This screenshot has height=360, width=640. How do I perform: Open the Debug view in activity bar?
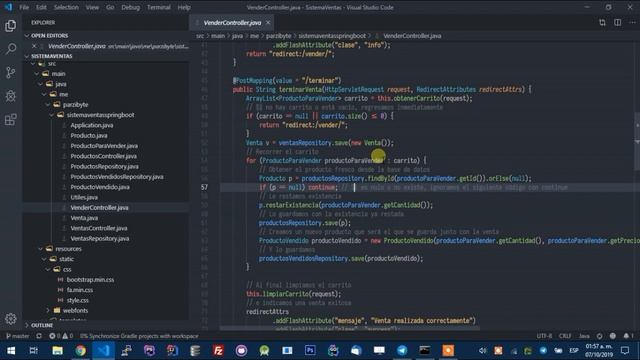pyautogui.click(x=11, y=96)
